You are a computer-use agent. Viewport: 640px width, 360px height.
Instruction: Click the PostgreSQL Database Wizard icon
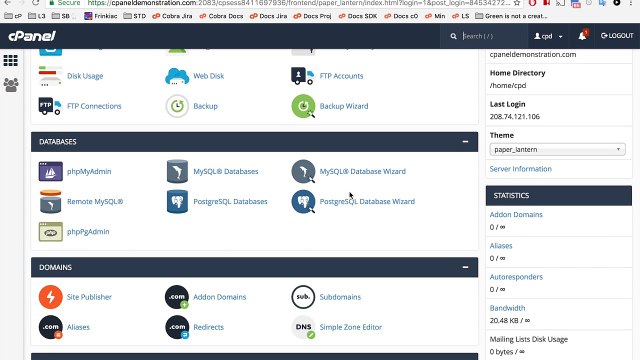(303, 202)
